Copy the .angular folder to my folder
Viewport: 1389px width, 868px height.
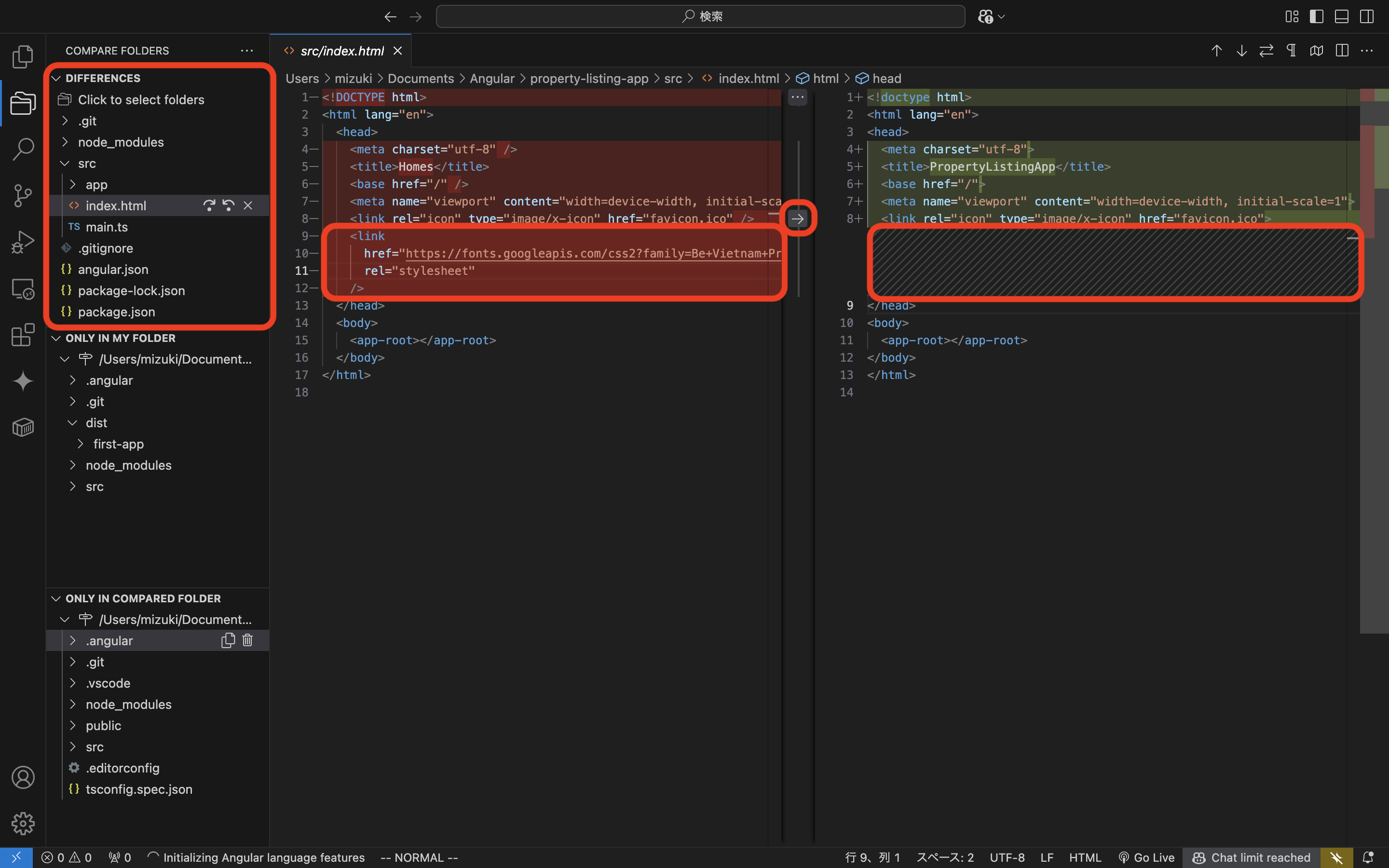pyautogui.click(x=228, y=640)
